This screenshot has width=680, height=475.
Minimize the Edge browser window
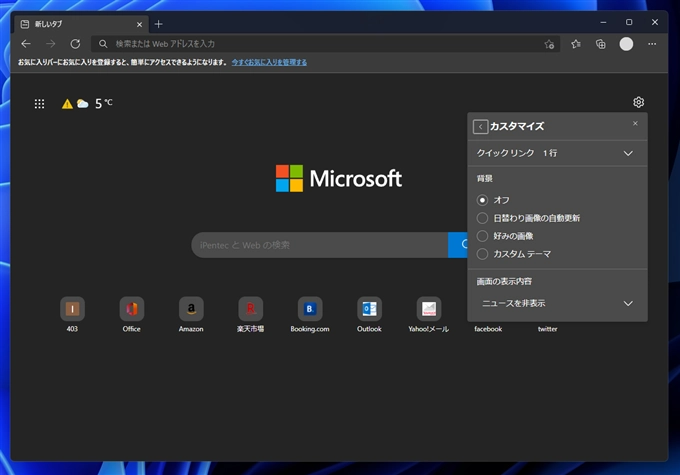tap(603, 22)
